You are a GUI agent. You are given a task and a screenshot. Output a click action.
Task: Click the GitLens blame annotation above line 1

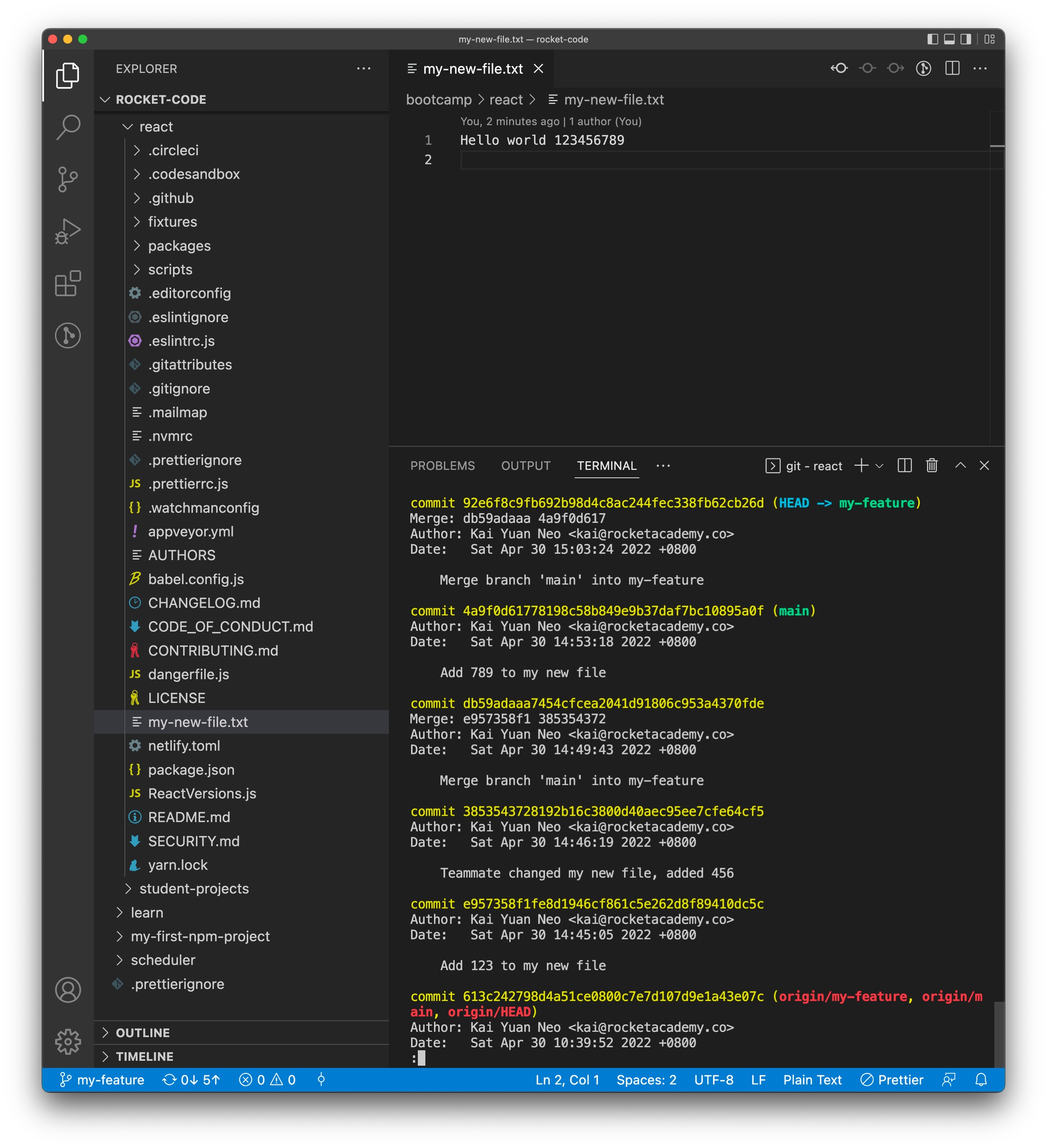(551, 121)
